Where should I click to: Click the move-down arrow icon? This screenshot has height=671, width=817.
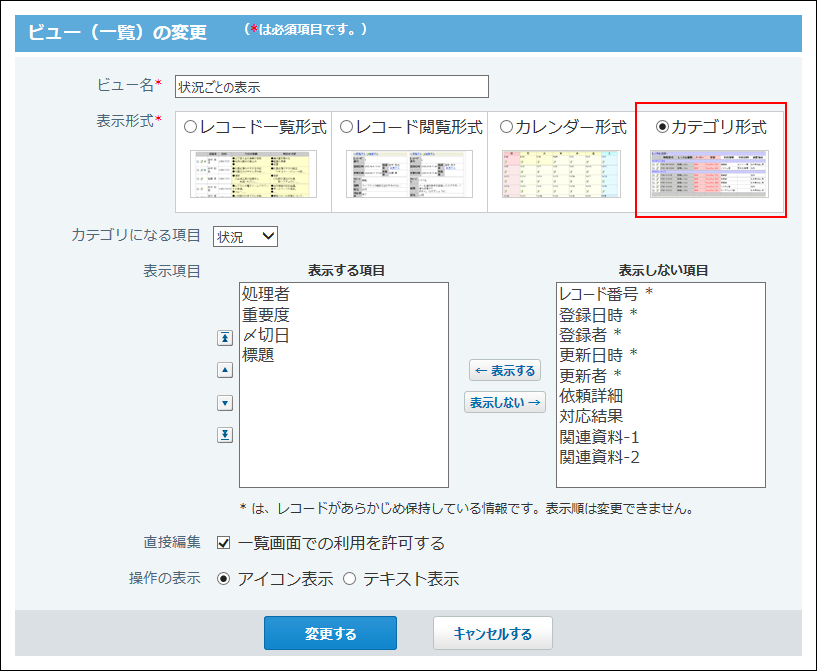point(225,402)
